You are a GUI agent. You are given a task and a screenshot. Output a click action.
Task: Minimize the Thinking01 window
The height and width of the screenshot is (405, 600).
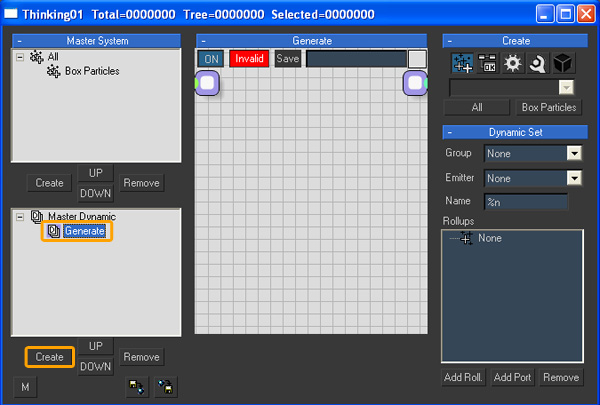point(544,14)
